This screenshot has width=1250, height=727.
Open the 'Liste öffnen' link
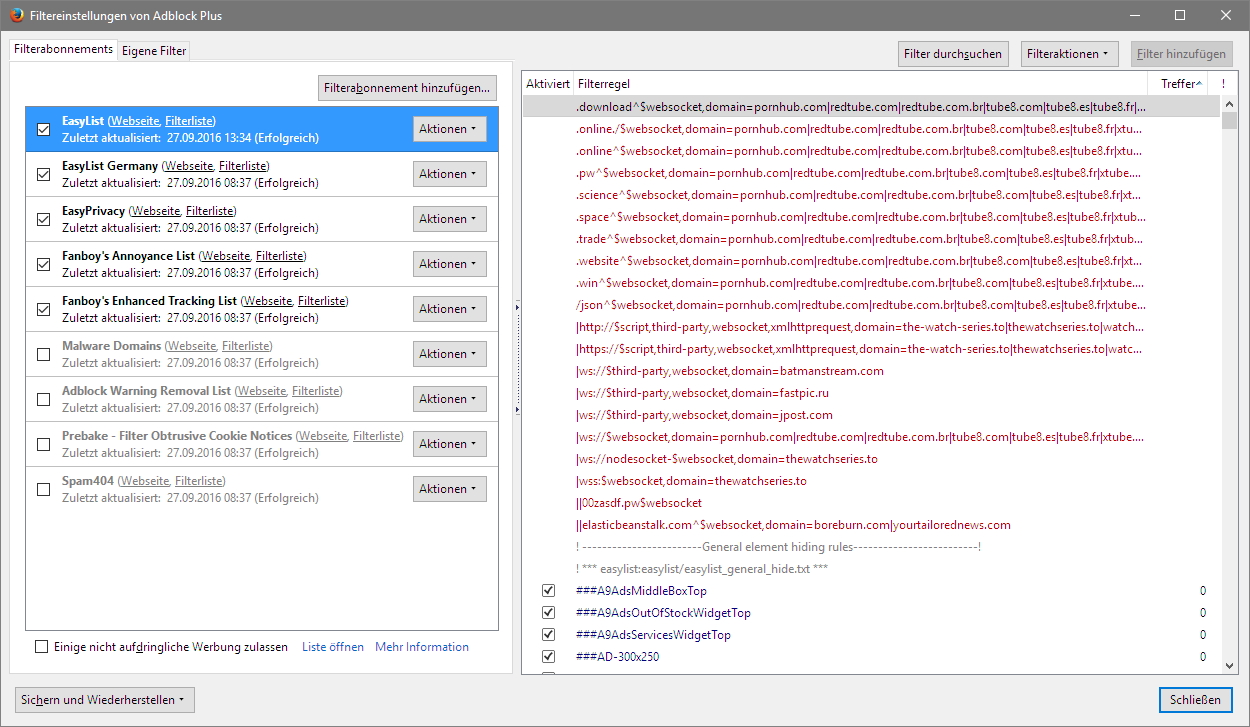333,647
